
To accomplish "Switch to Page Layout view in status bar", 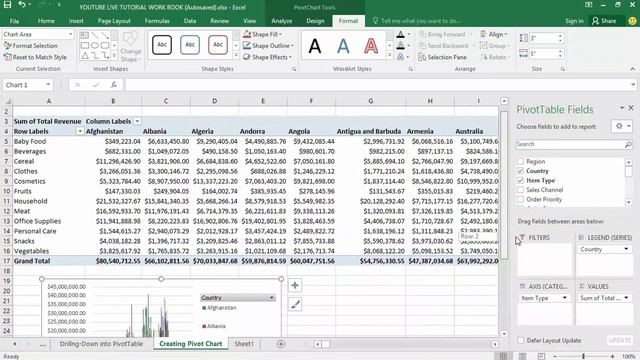I will 522,356.
